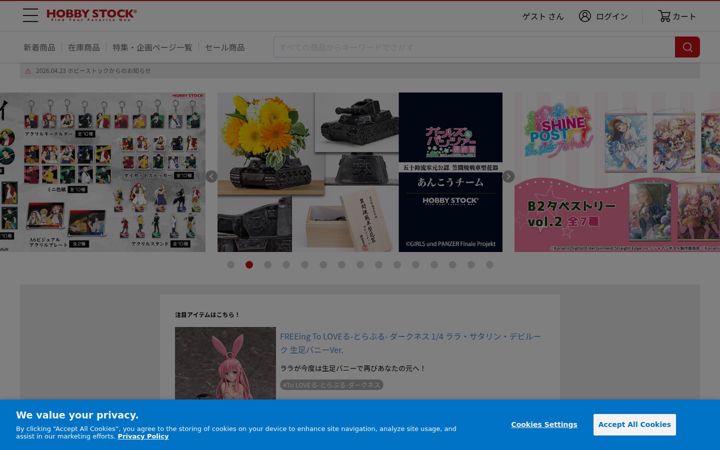Click the ログイン link
This screenshot has height=450, width=720.
click(x=612, y=17)
